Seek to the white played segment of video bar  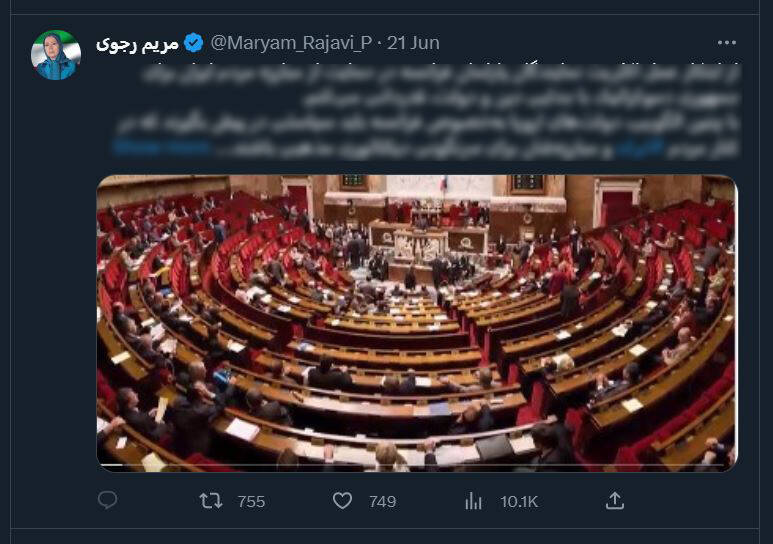(x=112, y=465)
